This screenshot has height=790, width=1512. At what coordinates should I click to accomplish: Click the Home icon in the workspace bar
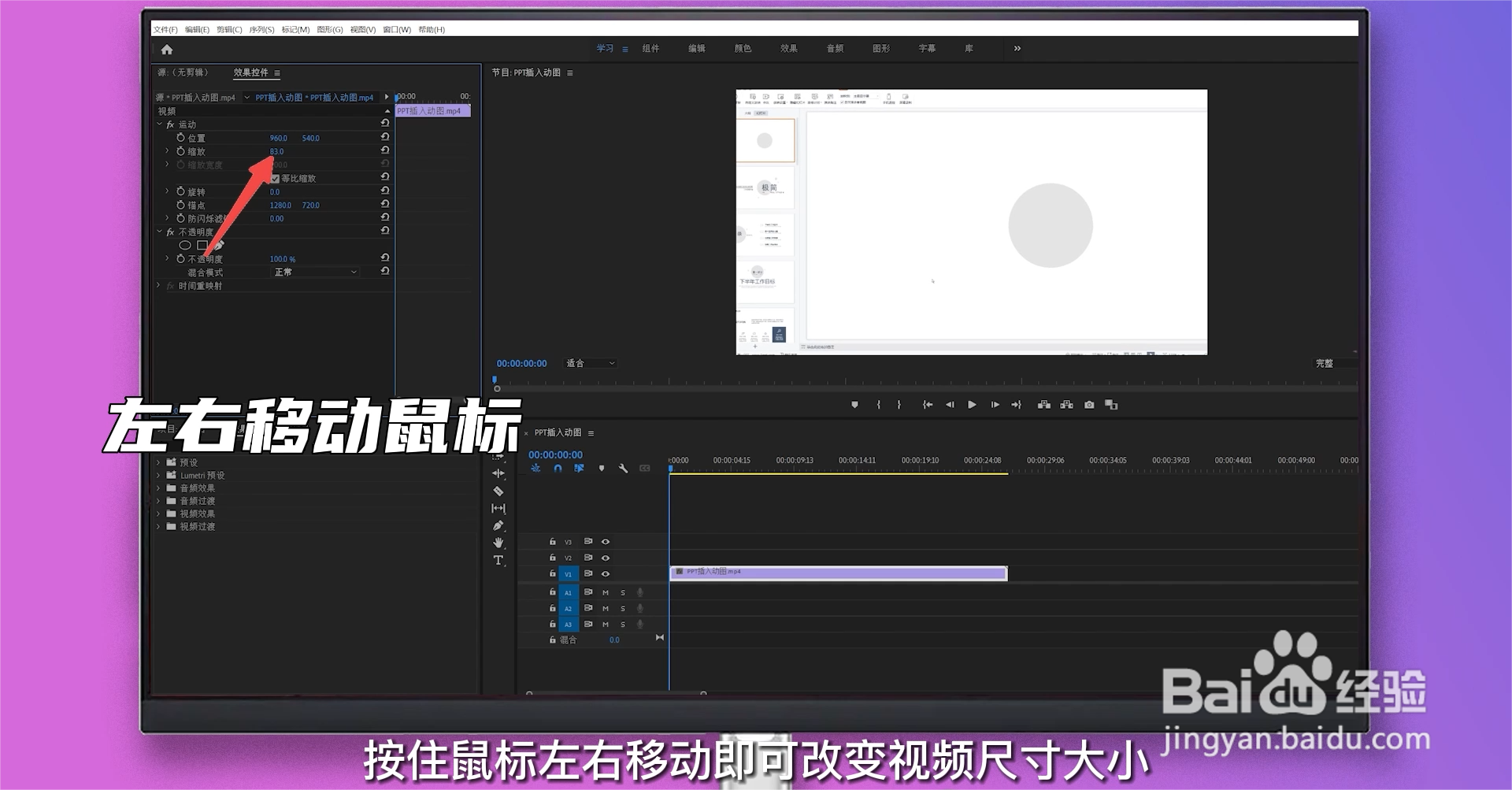167,50
